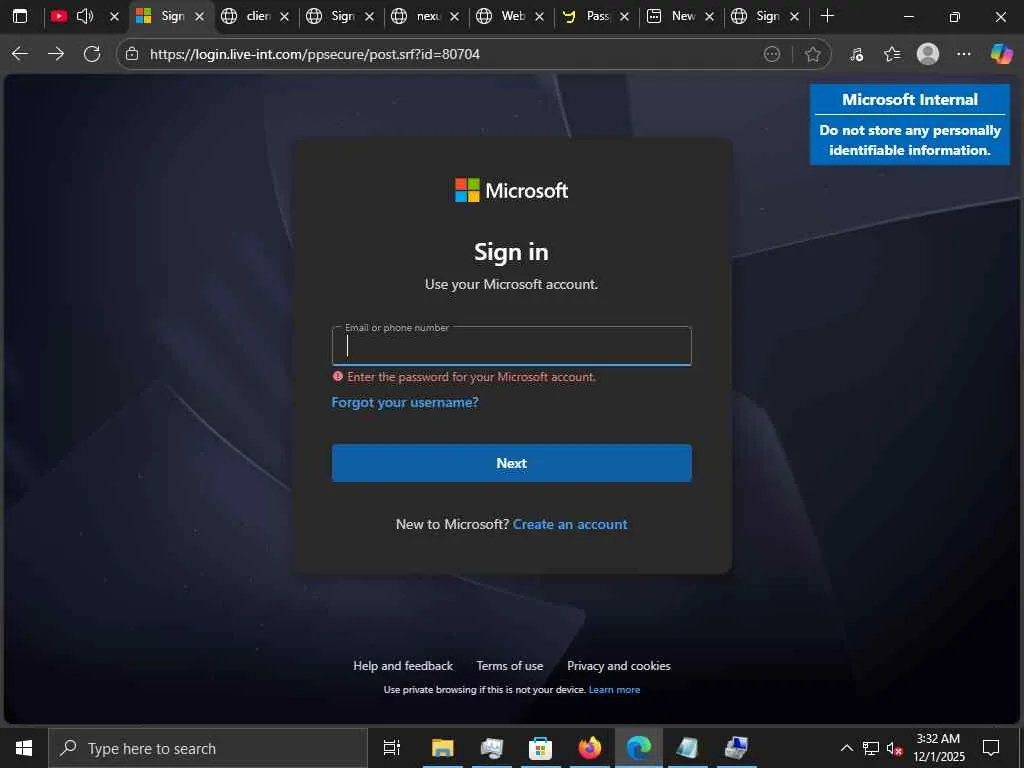Open the password options icon in address bar
1024x768 pixels.
772,54
